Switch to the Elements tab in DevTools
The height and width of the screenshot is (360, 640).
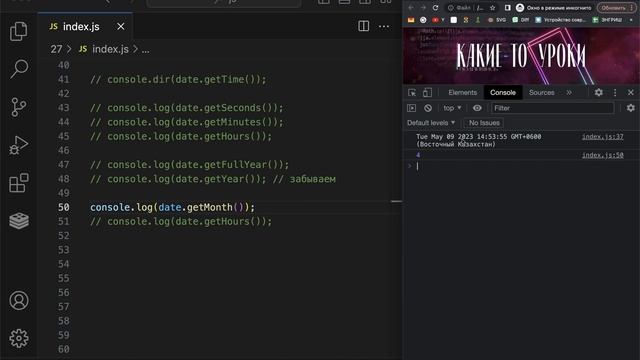(462, 93)
